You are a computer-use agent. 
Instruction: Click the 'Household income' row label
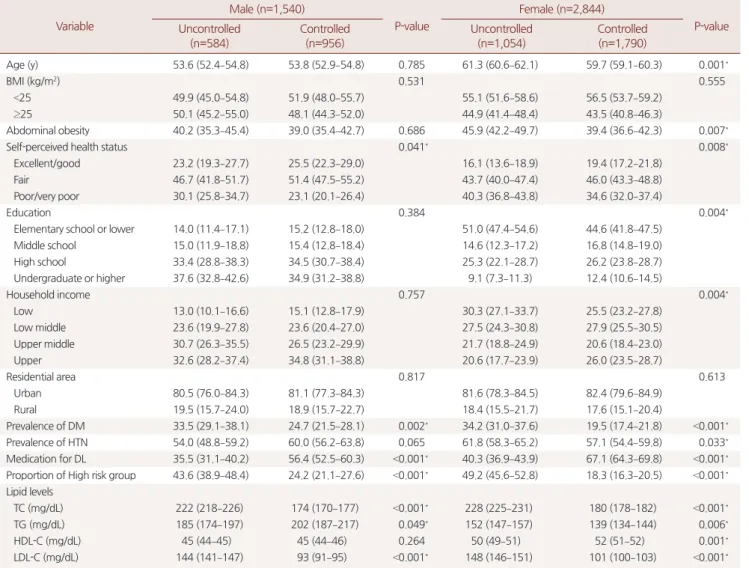click(x=48, y=295)
